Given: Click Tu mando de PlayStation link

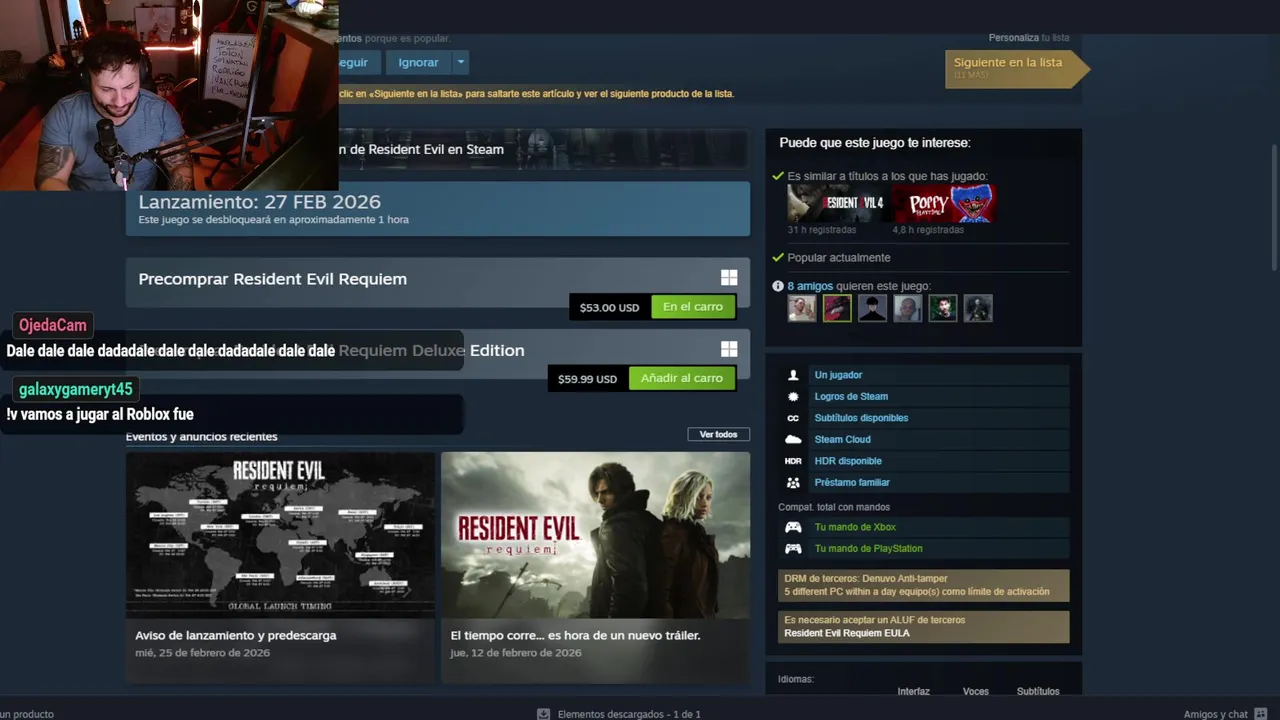Looking at the screenshot, I should pos(868,548).
